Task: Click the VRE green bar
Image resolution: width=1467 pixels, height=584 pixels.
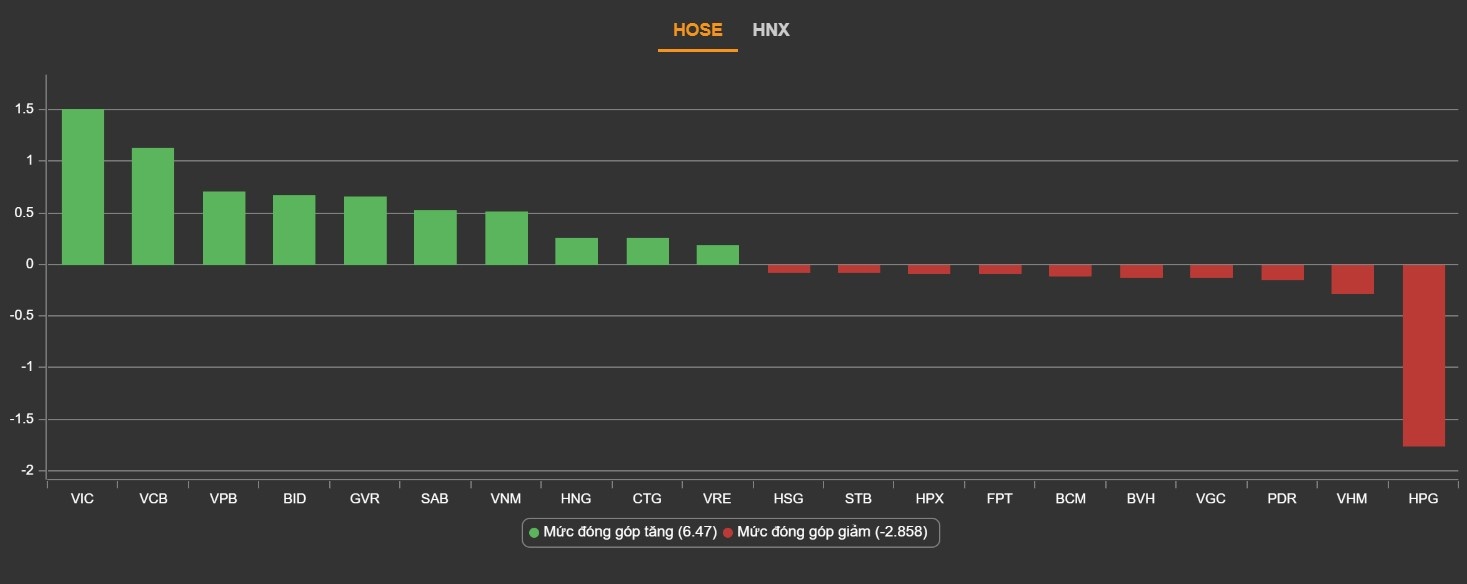Action: point(717,255)
